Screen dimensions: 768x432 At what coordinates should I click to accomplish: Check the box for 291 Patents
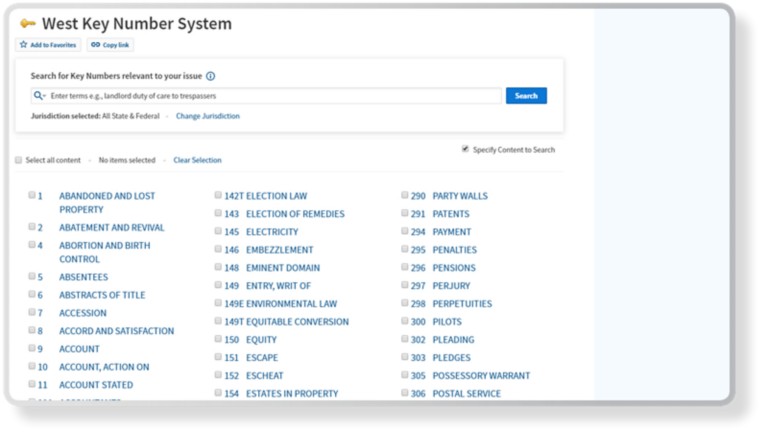(405, 213)
